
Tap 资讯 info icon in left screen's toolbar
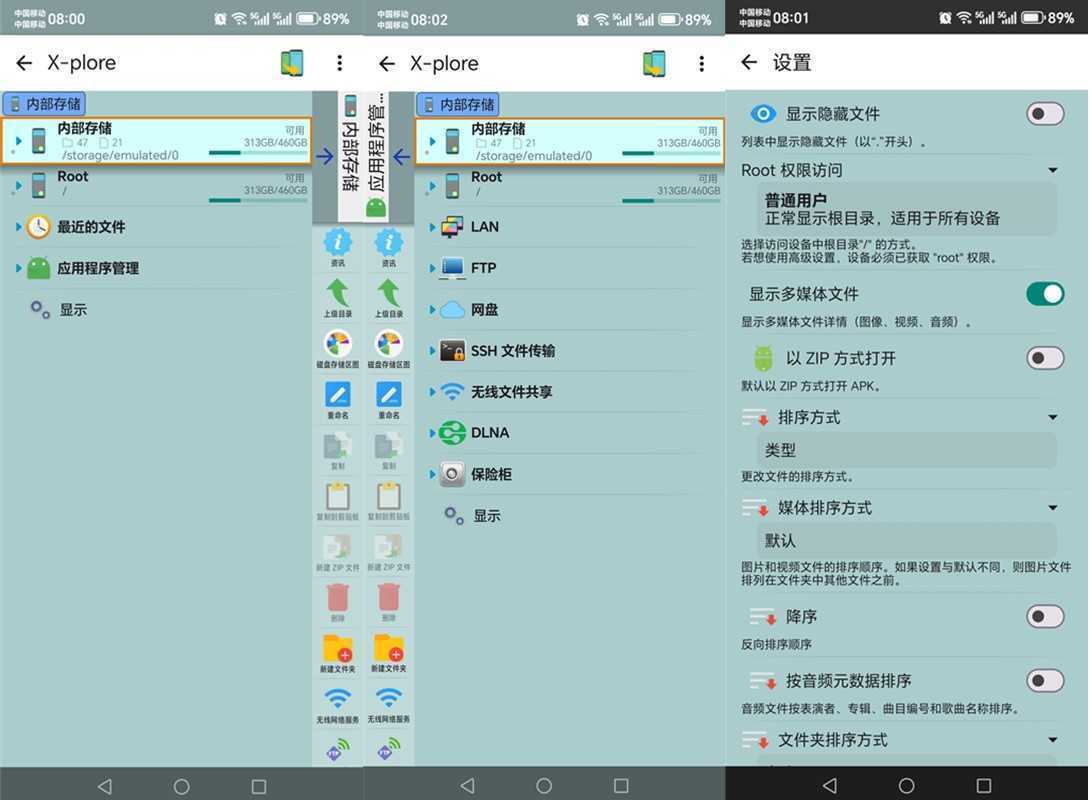click(x=338, y=247)
